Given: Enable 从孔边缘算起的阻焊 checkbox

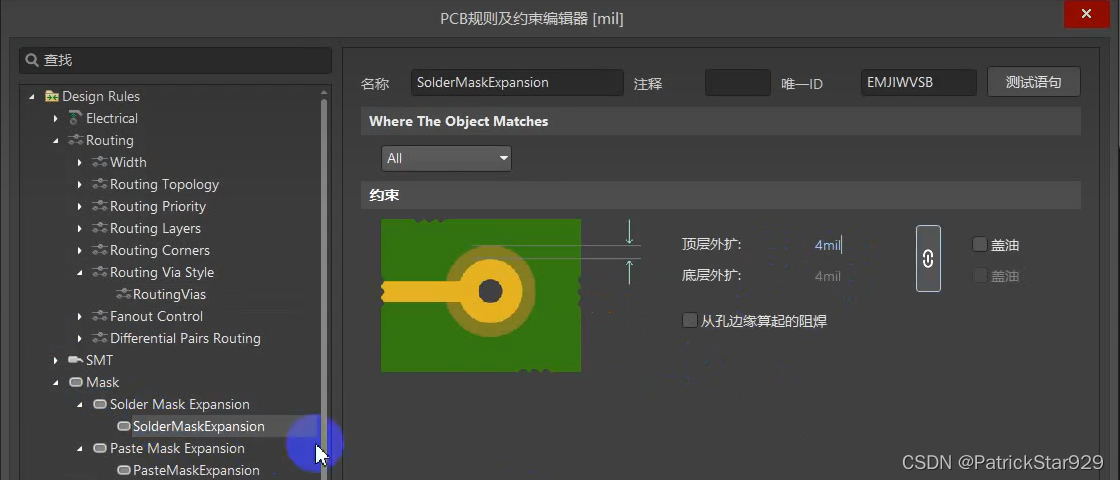Looking at the screenshot, I should [x=689, y=320].
